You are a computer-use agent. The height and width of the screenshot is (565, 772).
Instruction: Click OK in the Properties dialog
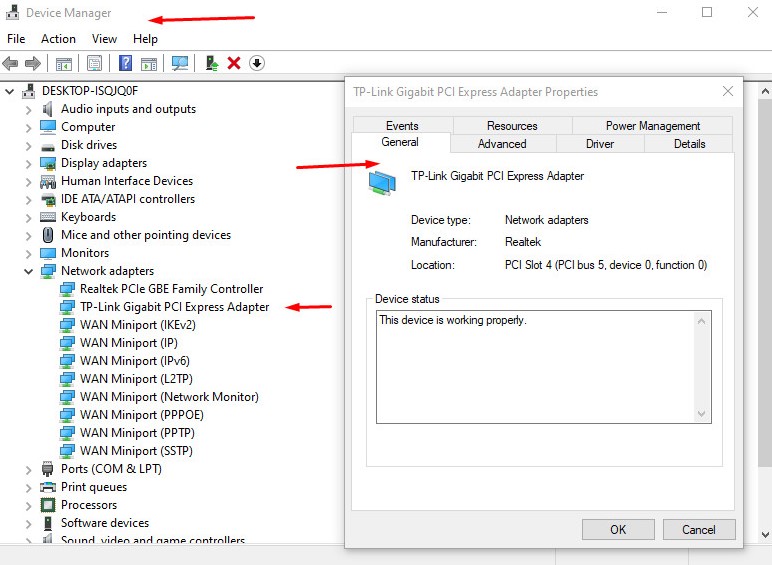[618, 530]
